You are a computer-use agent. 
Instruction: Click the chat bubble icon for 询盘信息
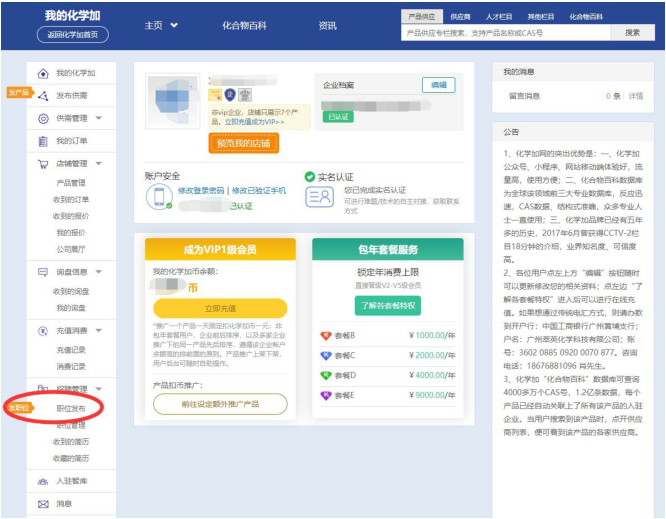click(x=43, y=272)
